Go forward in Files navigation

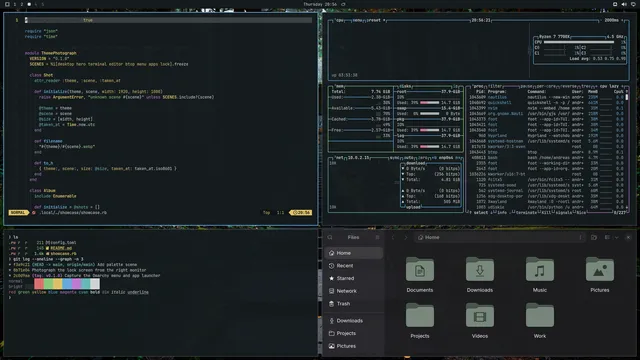pyautogui.click(x=406, y=237)
